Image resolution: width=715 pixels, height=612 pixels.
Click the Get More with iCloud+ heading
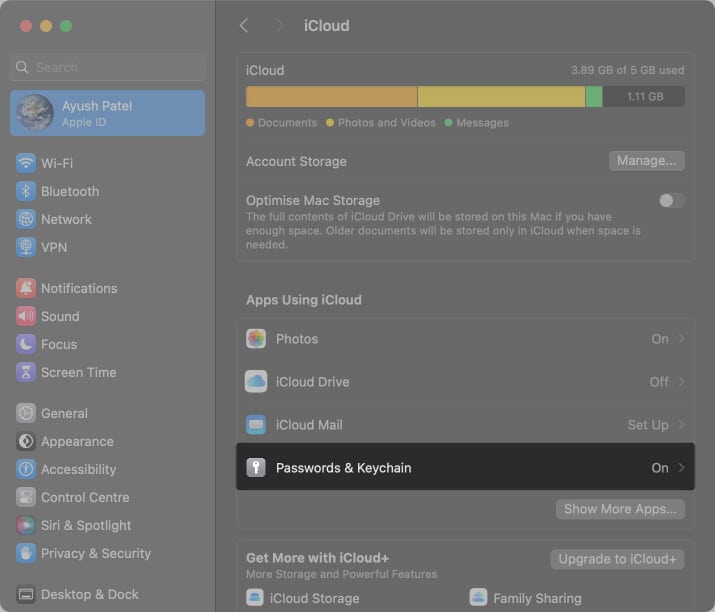[317, 558]
